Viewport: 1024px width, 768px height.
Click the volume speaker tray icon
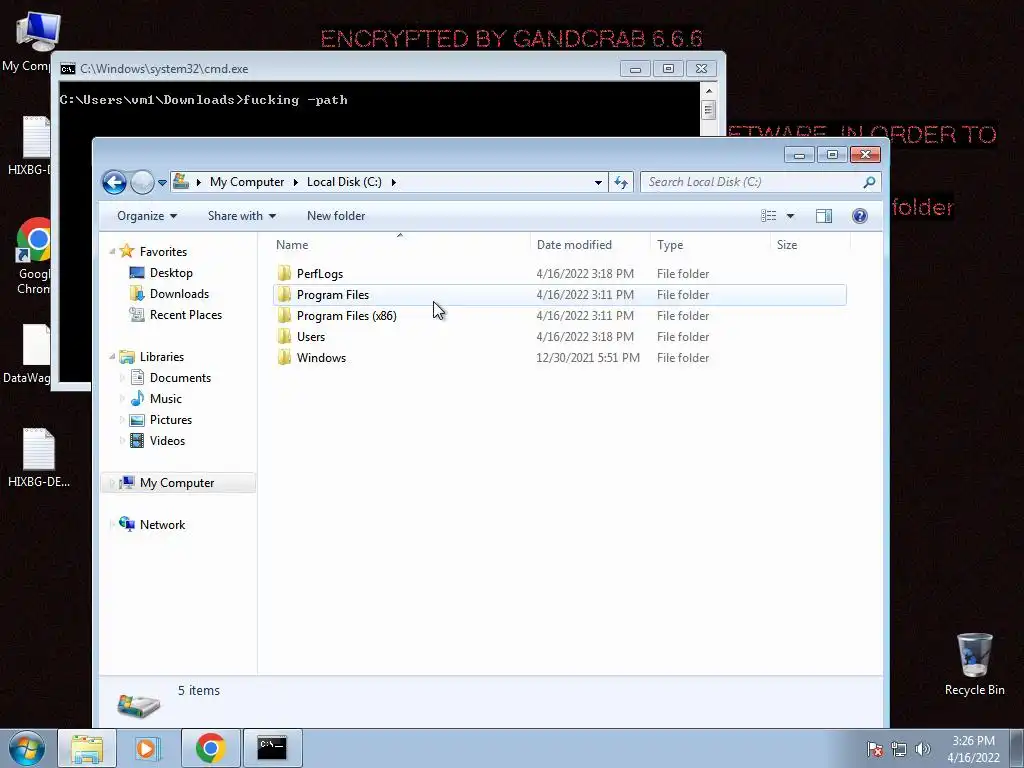pyautogui.click(x=922, y=749)
